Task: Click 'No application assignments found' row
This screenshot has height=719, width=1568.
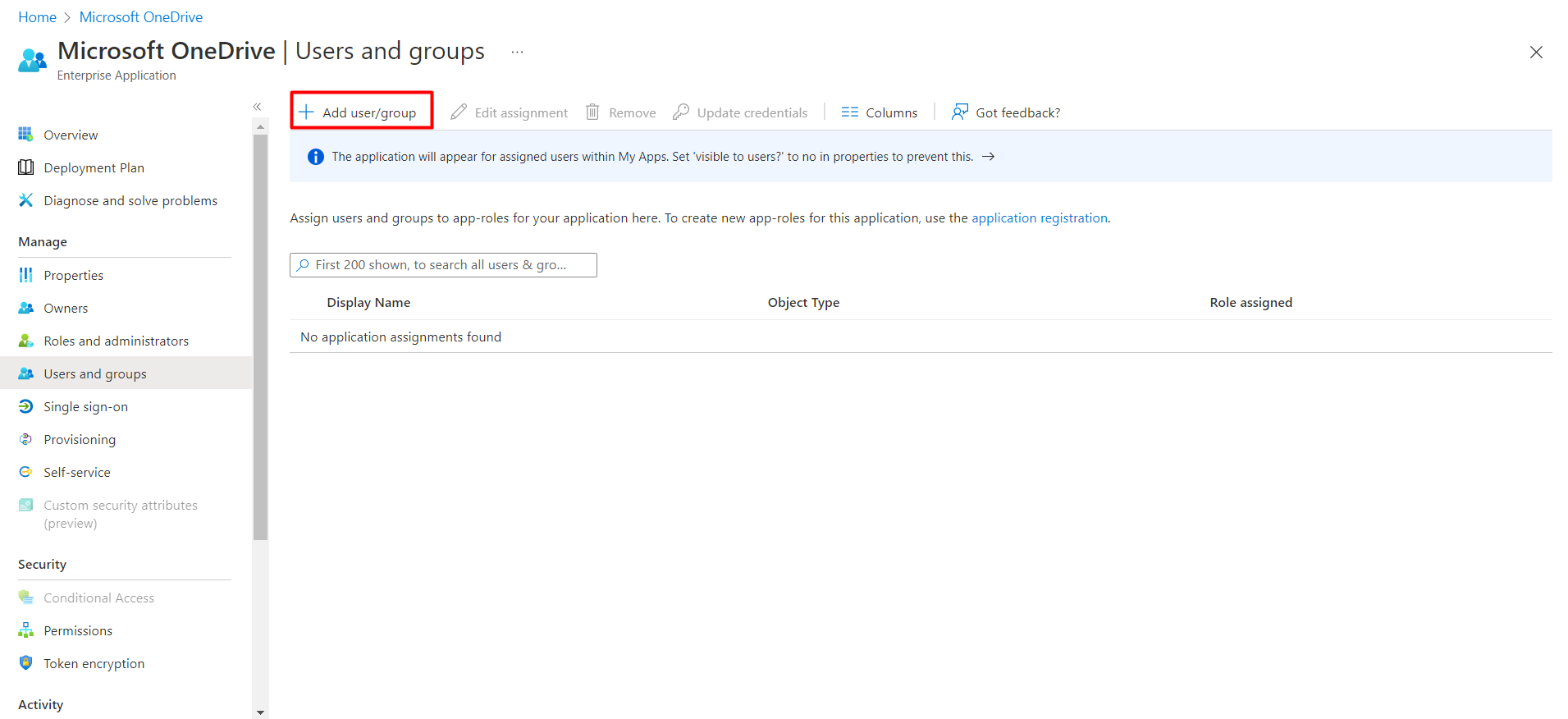Action: click(x=921, y=337)
